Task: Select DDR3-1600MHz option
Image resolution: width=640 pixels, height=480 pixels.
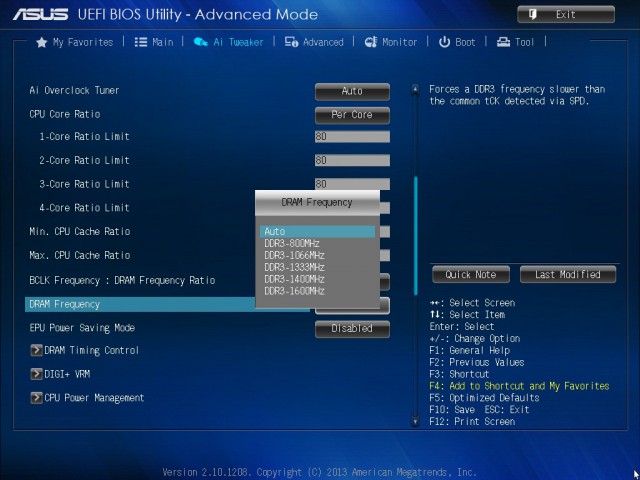Action: [x=294, y=291]
